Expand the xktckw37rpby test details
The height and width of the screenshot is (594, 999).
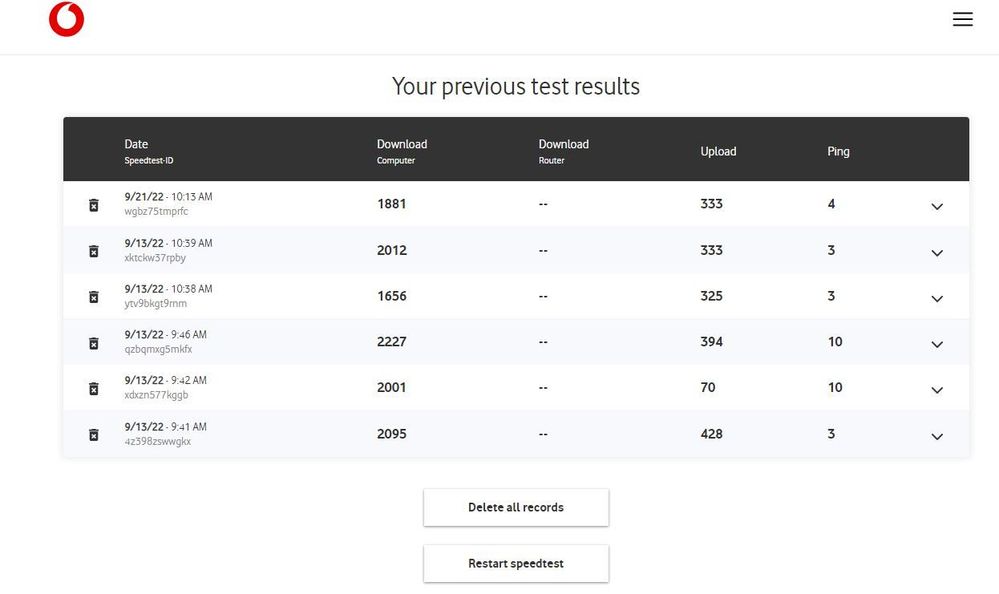click(937, 252)
